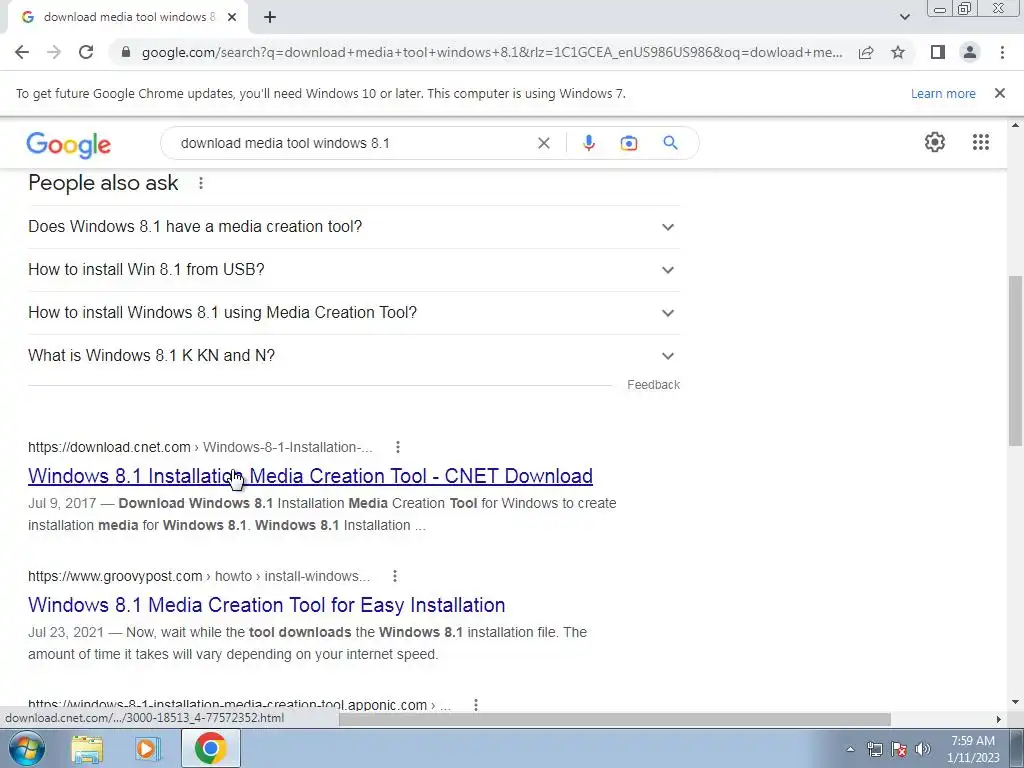Open the network tray icon
The width and height of the screenshot is (1024, 768).
pos(874,749)
